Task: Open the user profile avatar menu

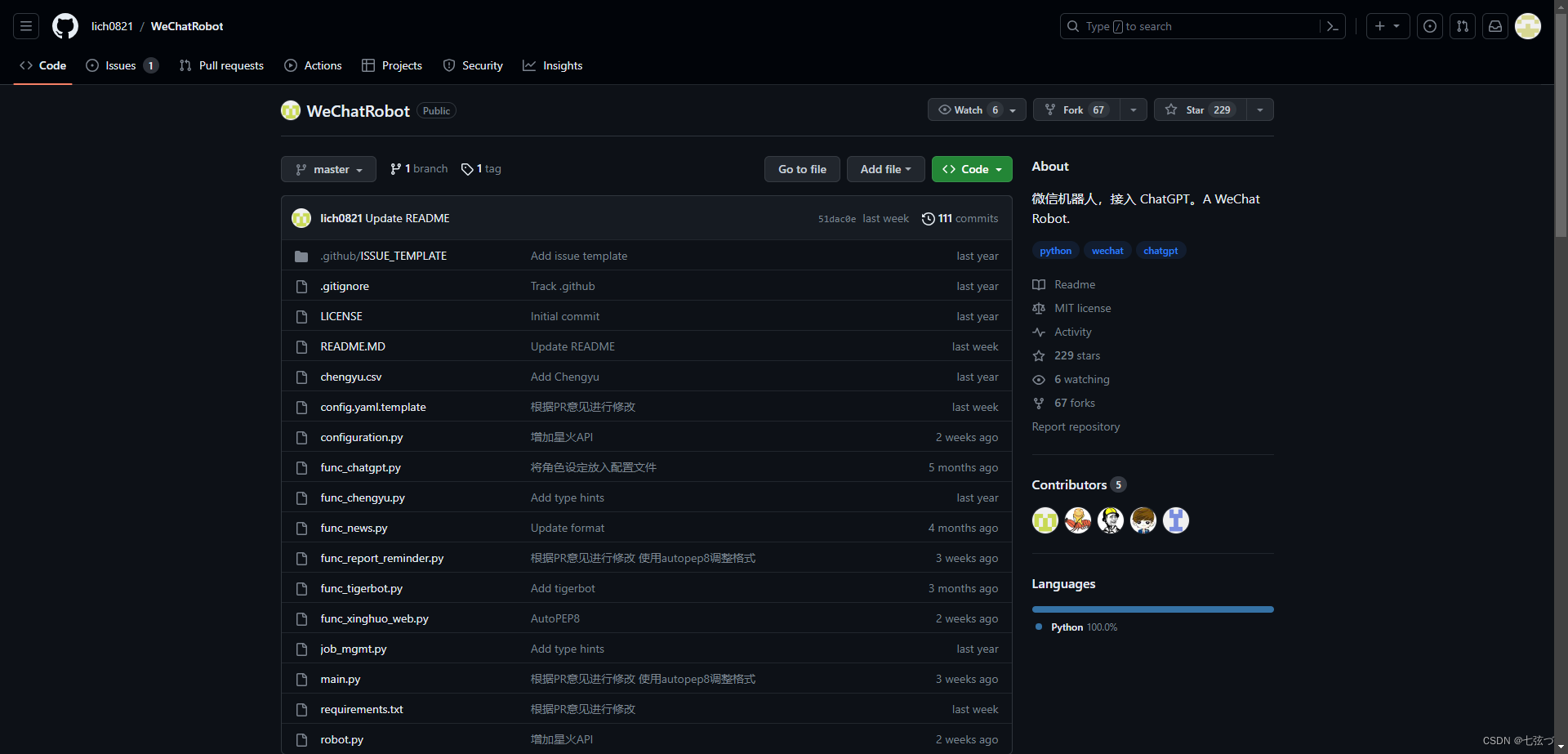Action: [1528, 26]
